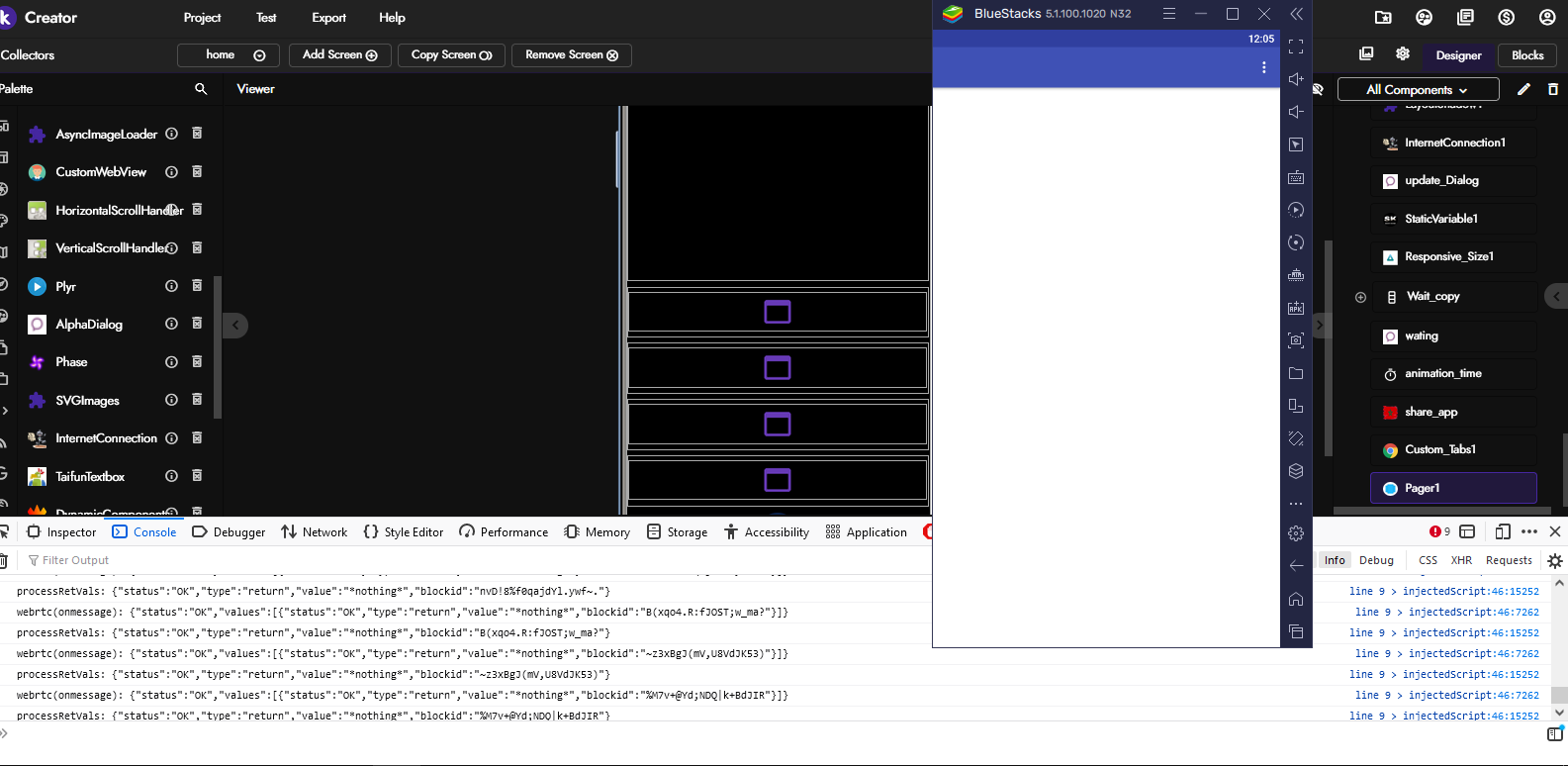Collapse the BlueStacks side toolbar
The width and height of the screenshot is (1568, 766).
[1296, 14]
